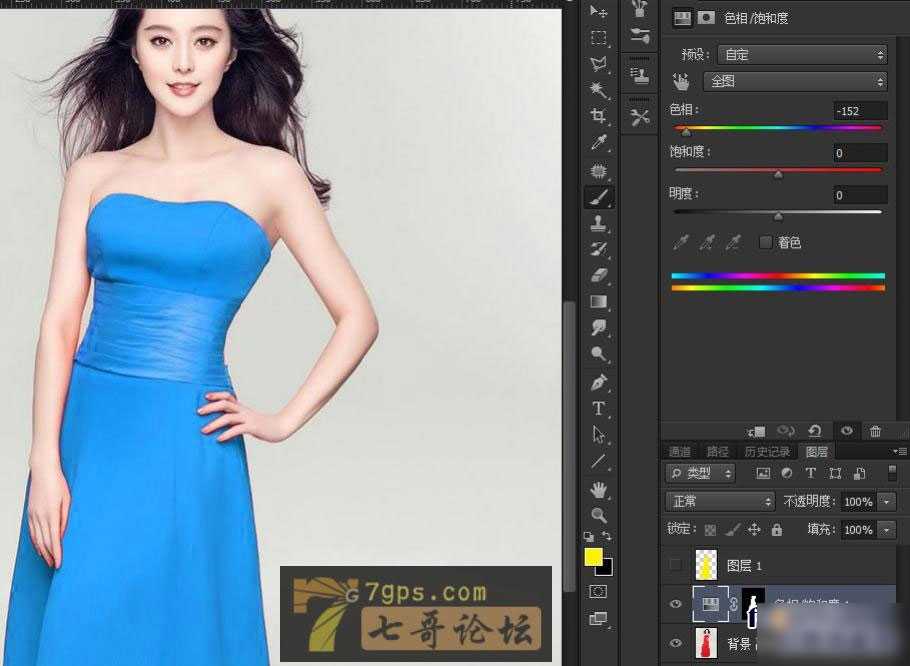Screen dimensions: 910x666
Task: Open the Tool Presets panel icon
Action: click(x=640, y=117)
